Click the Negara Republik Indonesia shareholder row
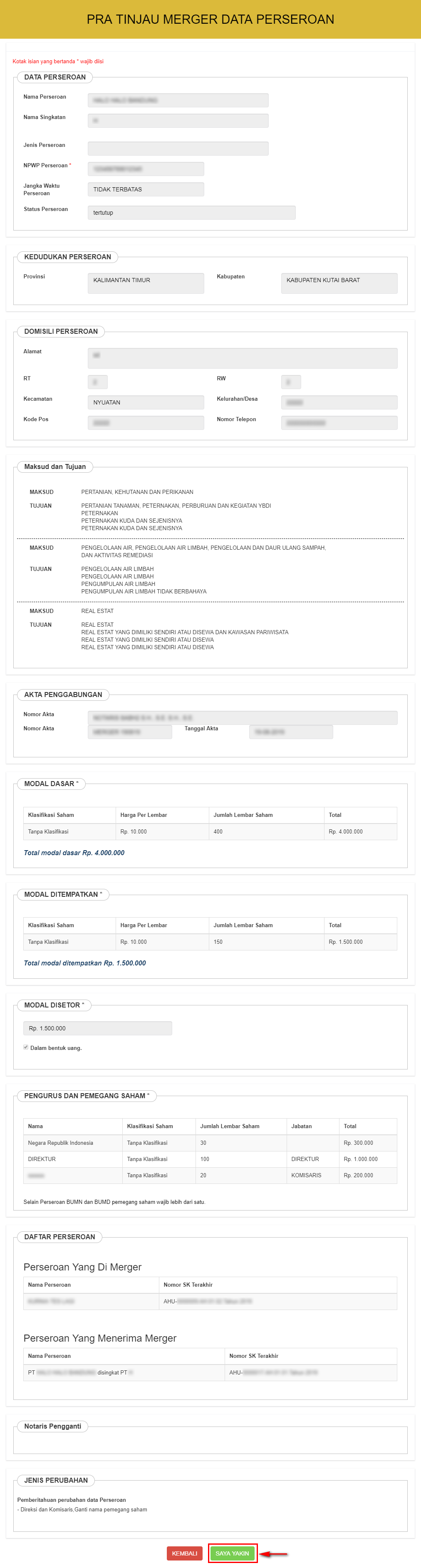This screenshot has width=421, height=1568. pos(210,1143)
